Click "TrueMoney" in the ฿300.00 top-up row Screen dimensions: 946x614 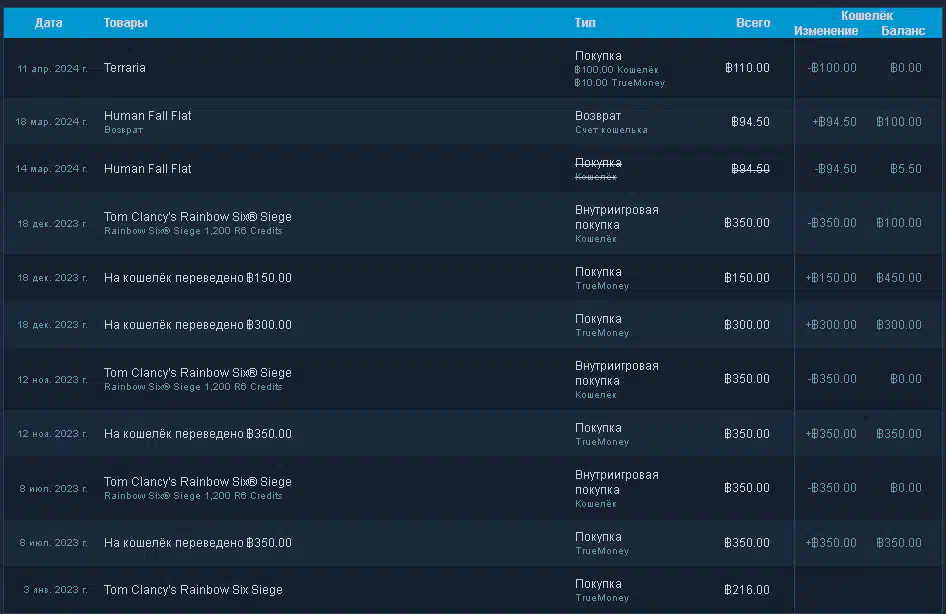pyautogui.click(x=602, y=333)
